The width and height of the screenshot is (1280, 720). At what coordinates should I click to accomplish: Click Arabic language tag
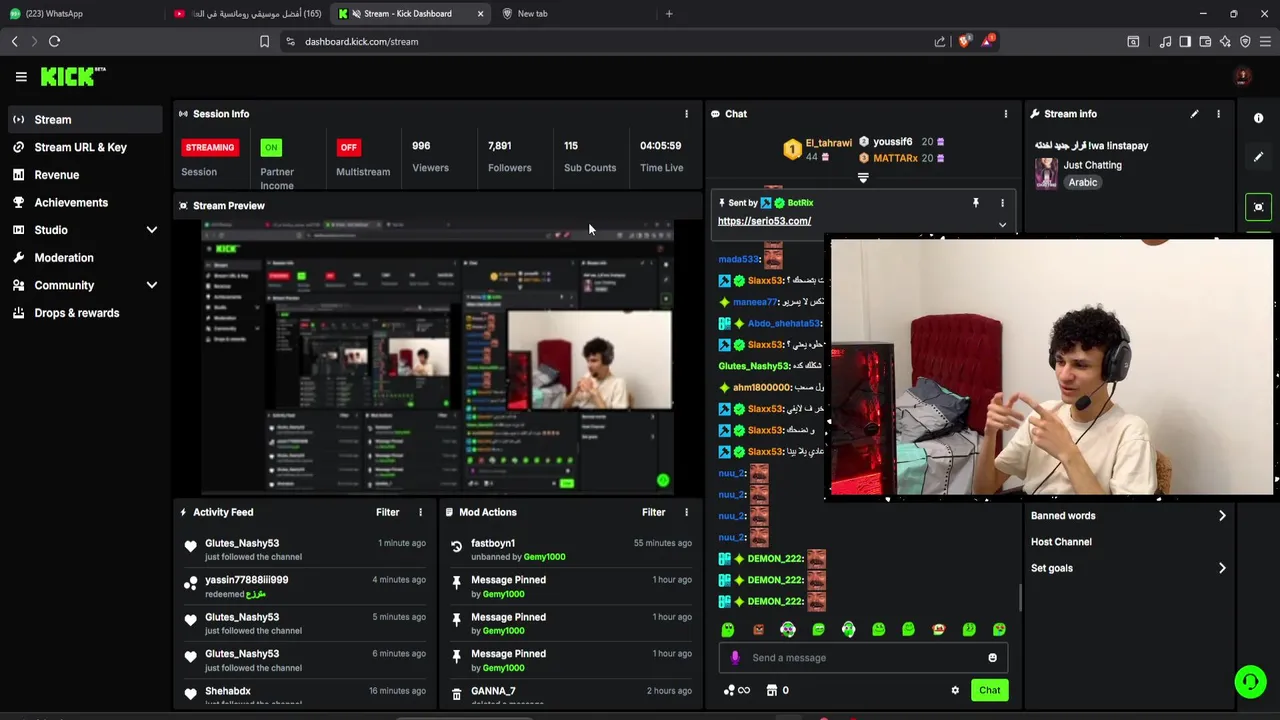point(1082,183)
